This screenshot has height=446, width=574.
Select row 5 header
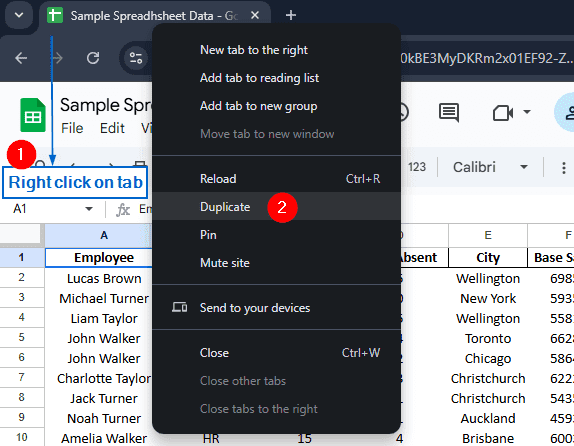22,337
